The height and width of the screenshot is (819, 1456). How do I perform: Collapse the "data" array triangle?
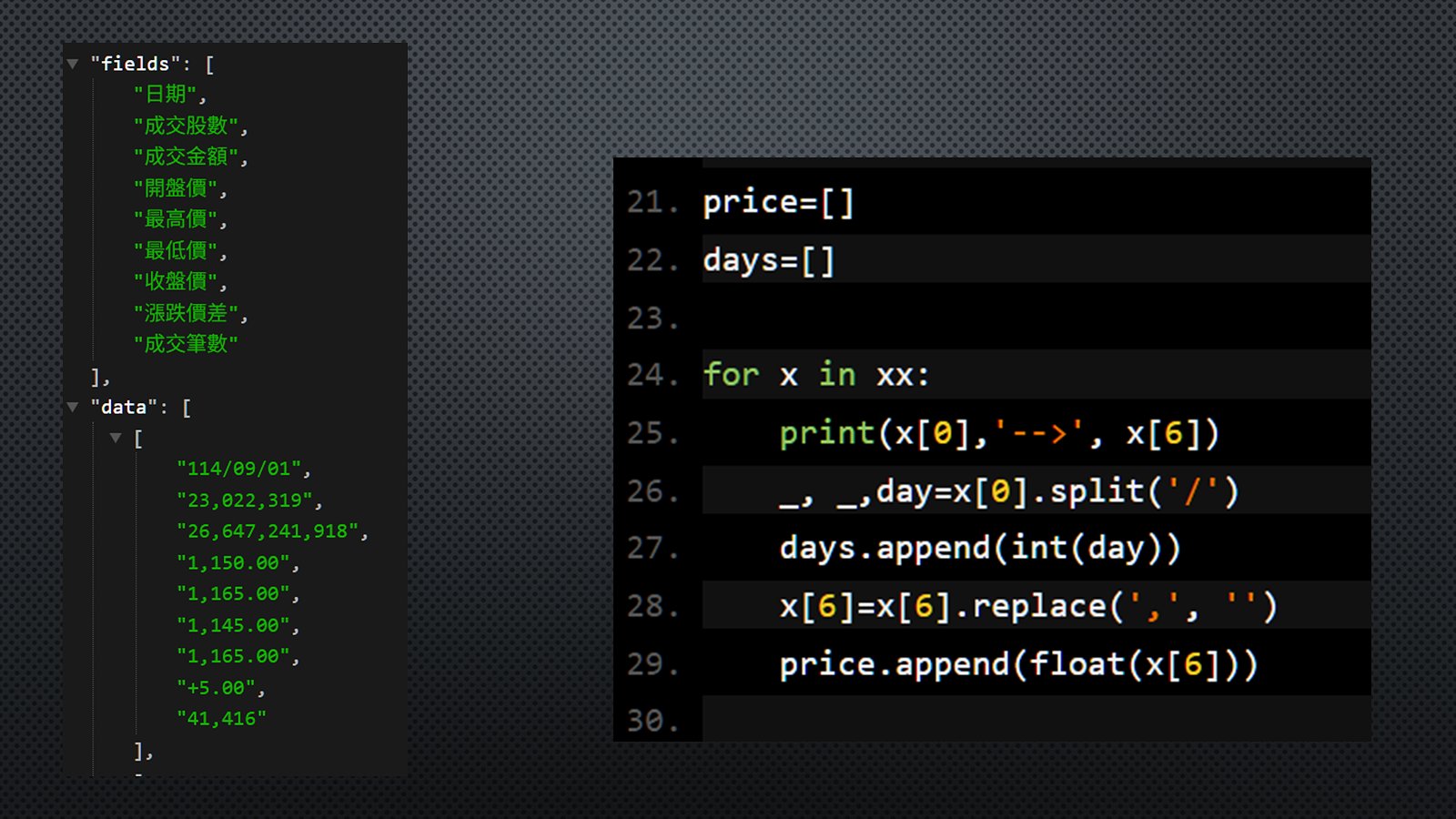73,407
